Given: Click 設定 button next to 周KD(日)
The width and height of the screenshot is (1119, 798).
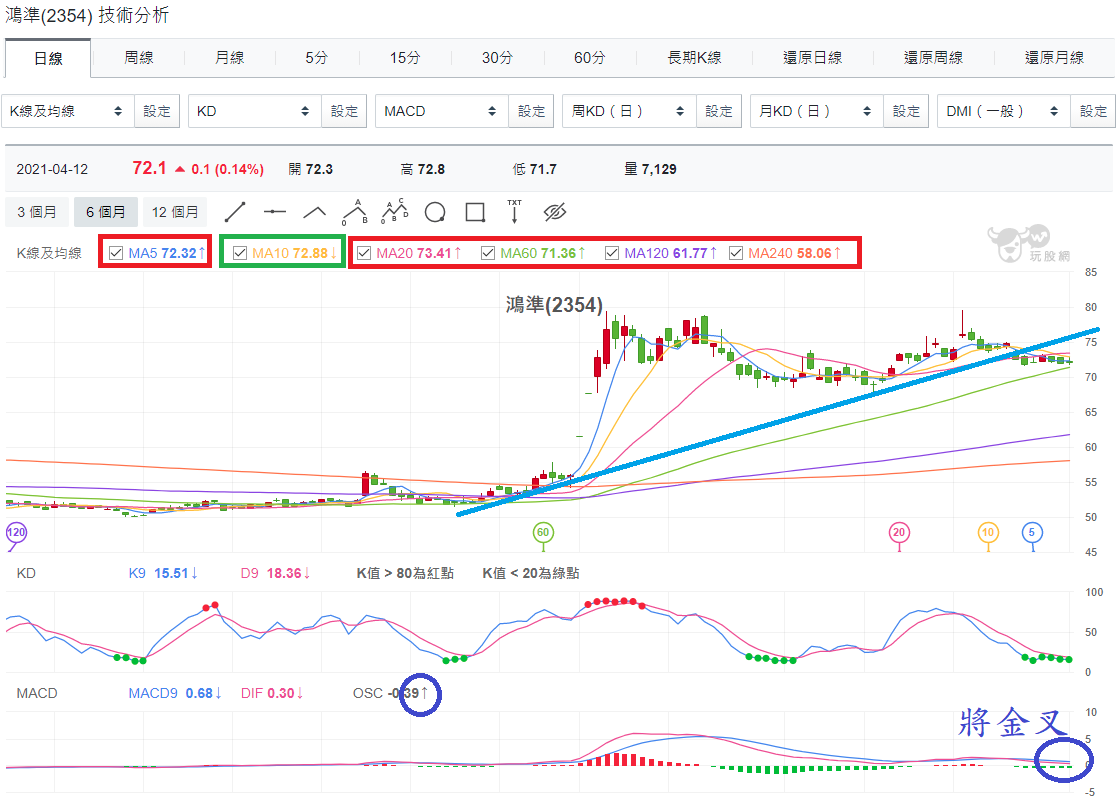Looking at the screenshot, I should (x=719, y=111).
